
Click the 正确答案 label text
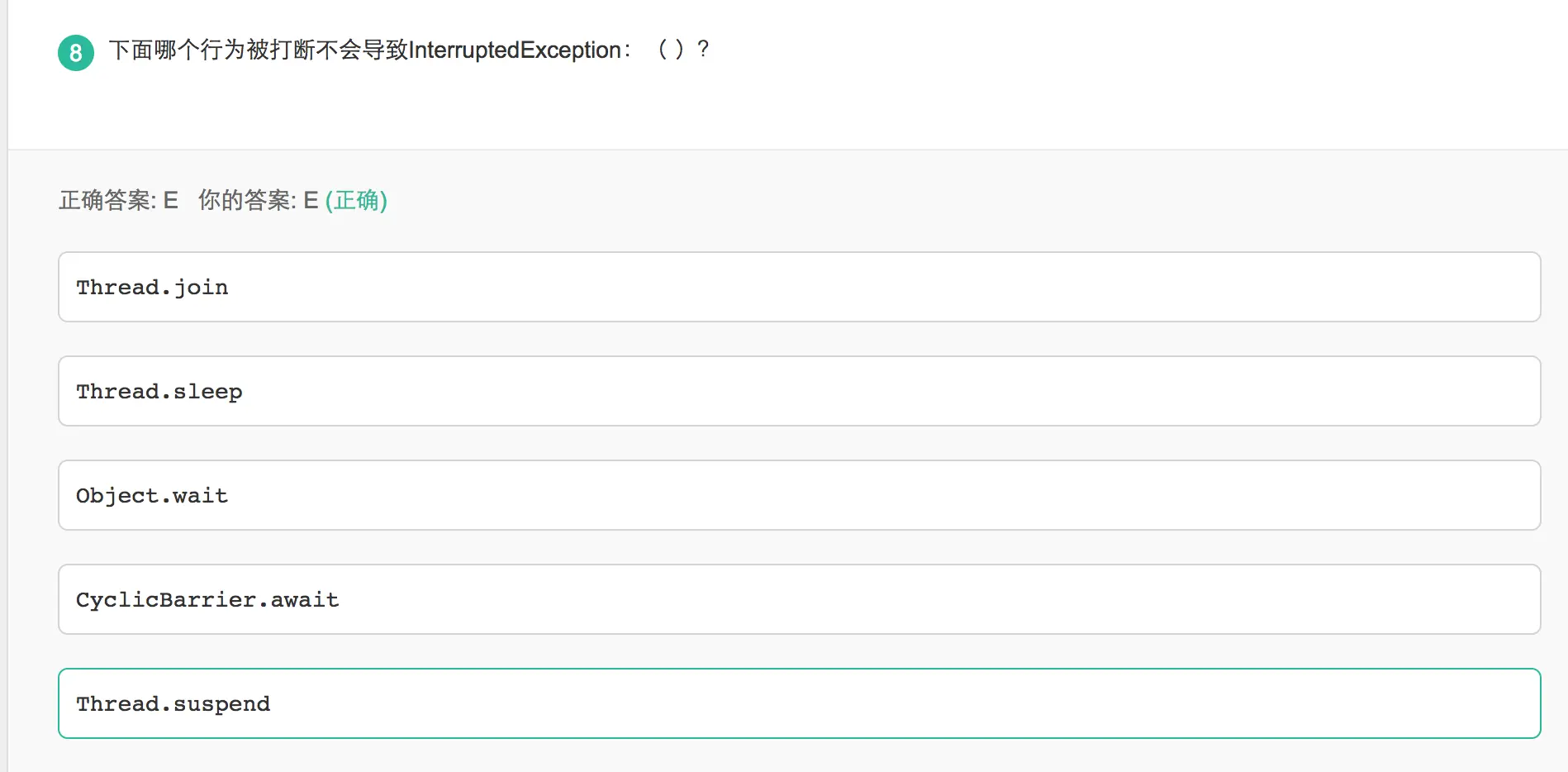106,200
